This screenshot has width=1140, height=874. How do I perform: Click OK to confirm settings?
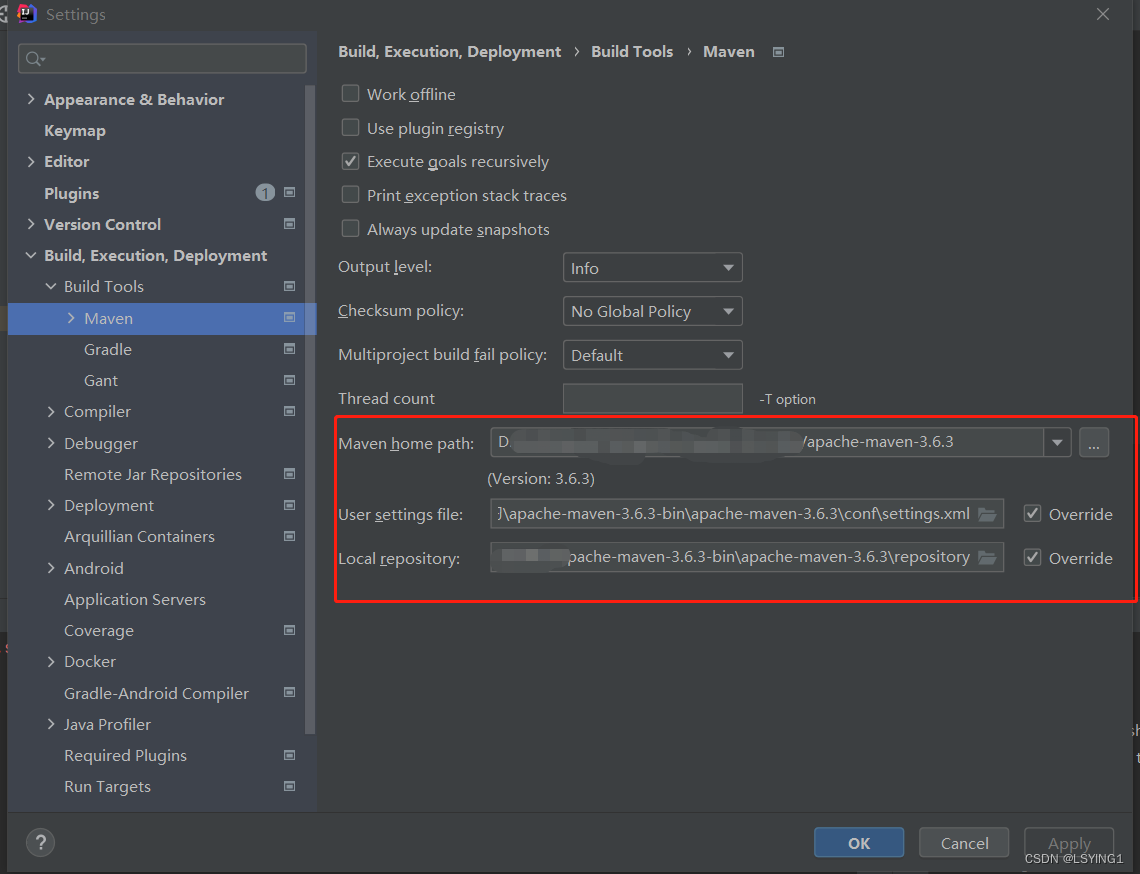[x=859, y=843]
